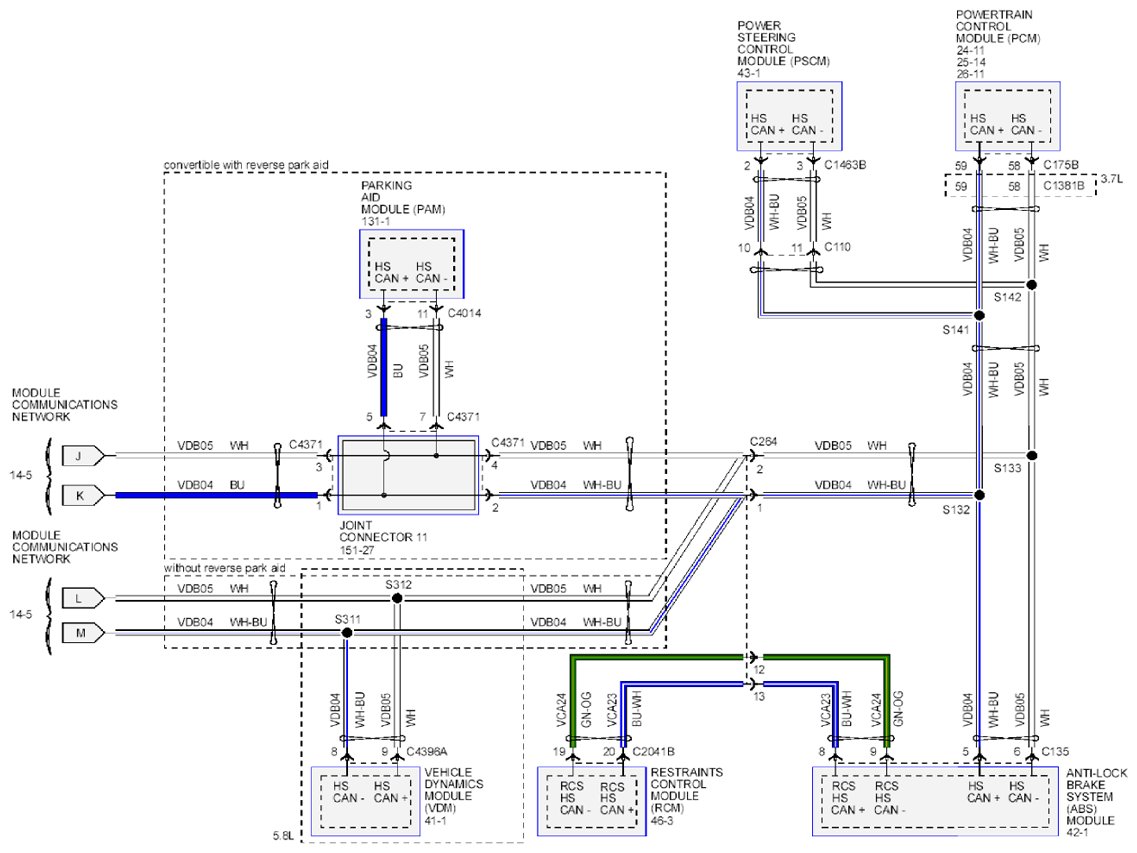Click the 43-1 page reference under PSCM
This screenshot has width=1137, height=853.
[x=749, y=73]
